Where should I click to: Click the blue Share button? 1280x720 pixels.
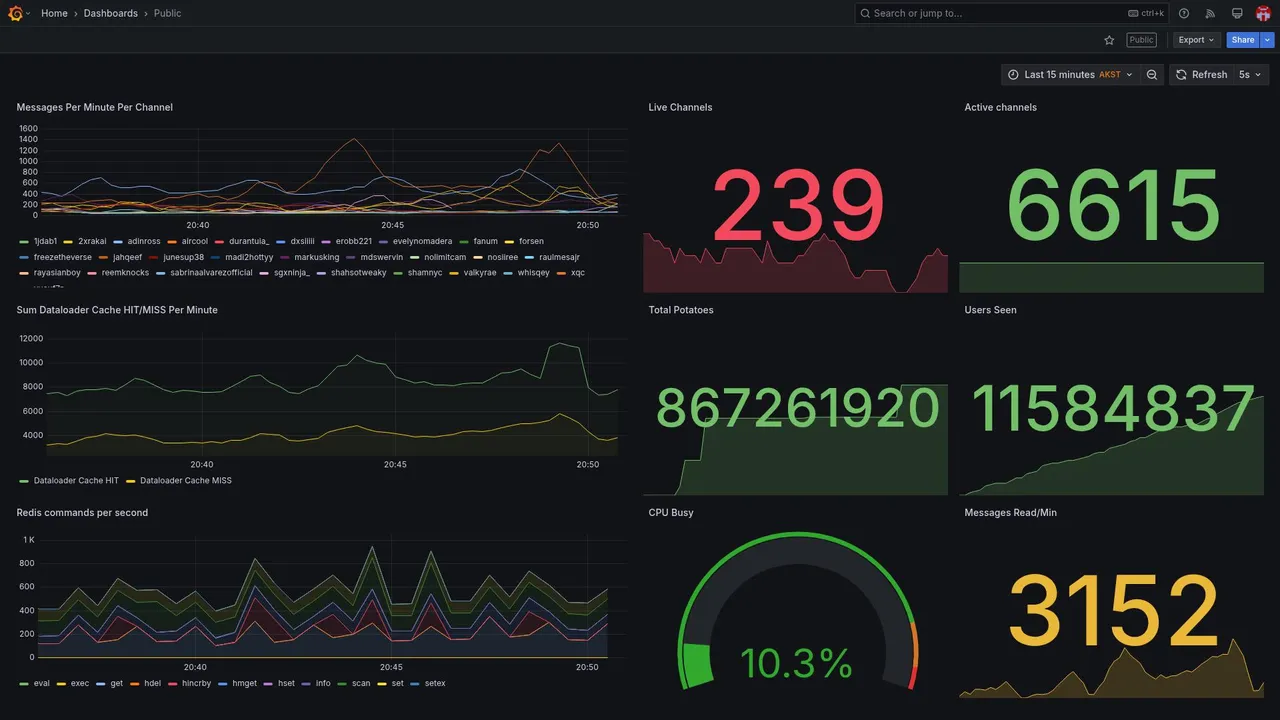coord(1243,40)
